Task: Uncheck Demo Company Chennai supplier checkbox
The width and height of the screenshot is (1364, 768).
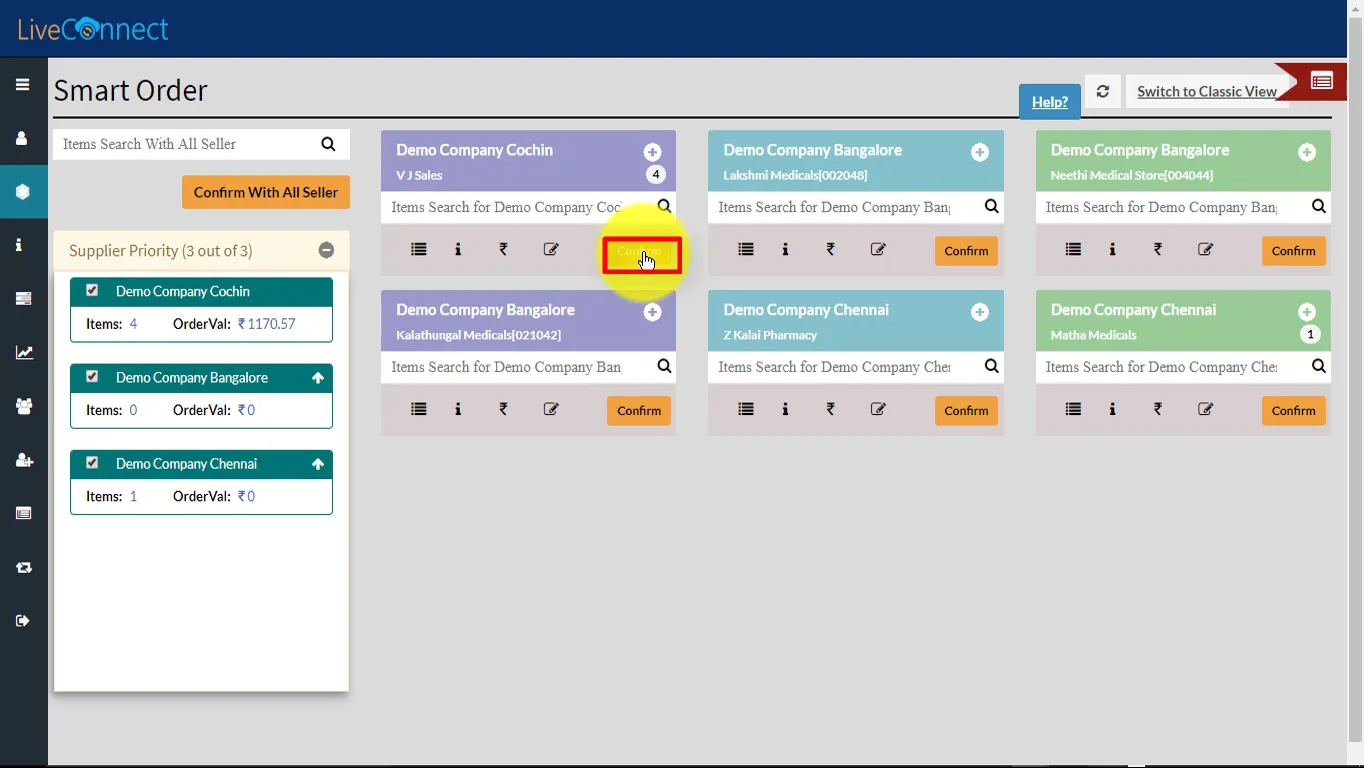Action: pyautogui.click(x=92, y=462)
